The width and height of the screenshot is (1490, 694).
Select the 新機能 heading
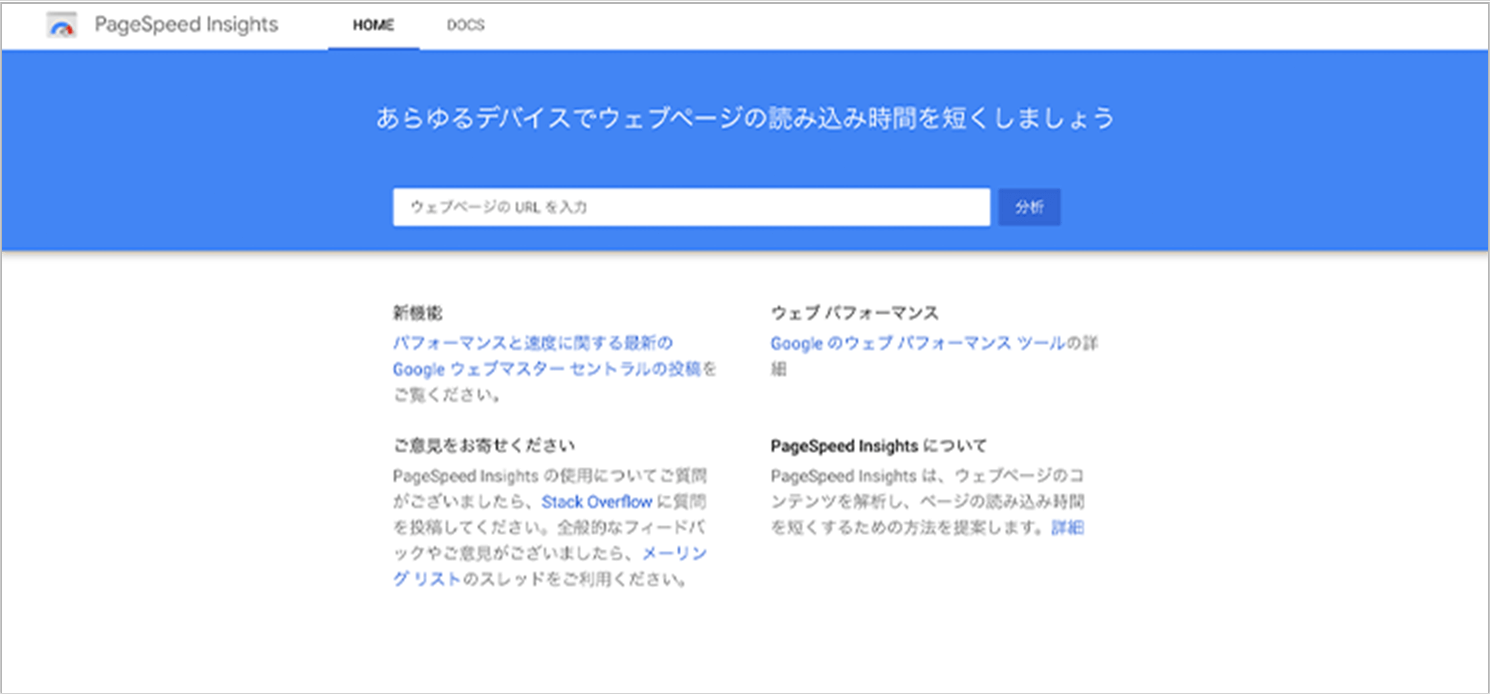tap(418, 314)
